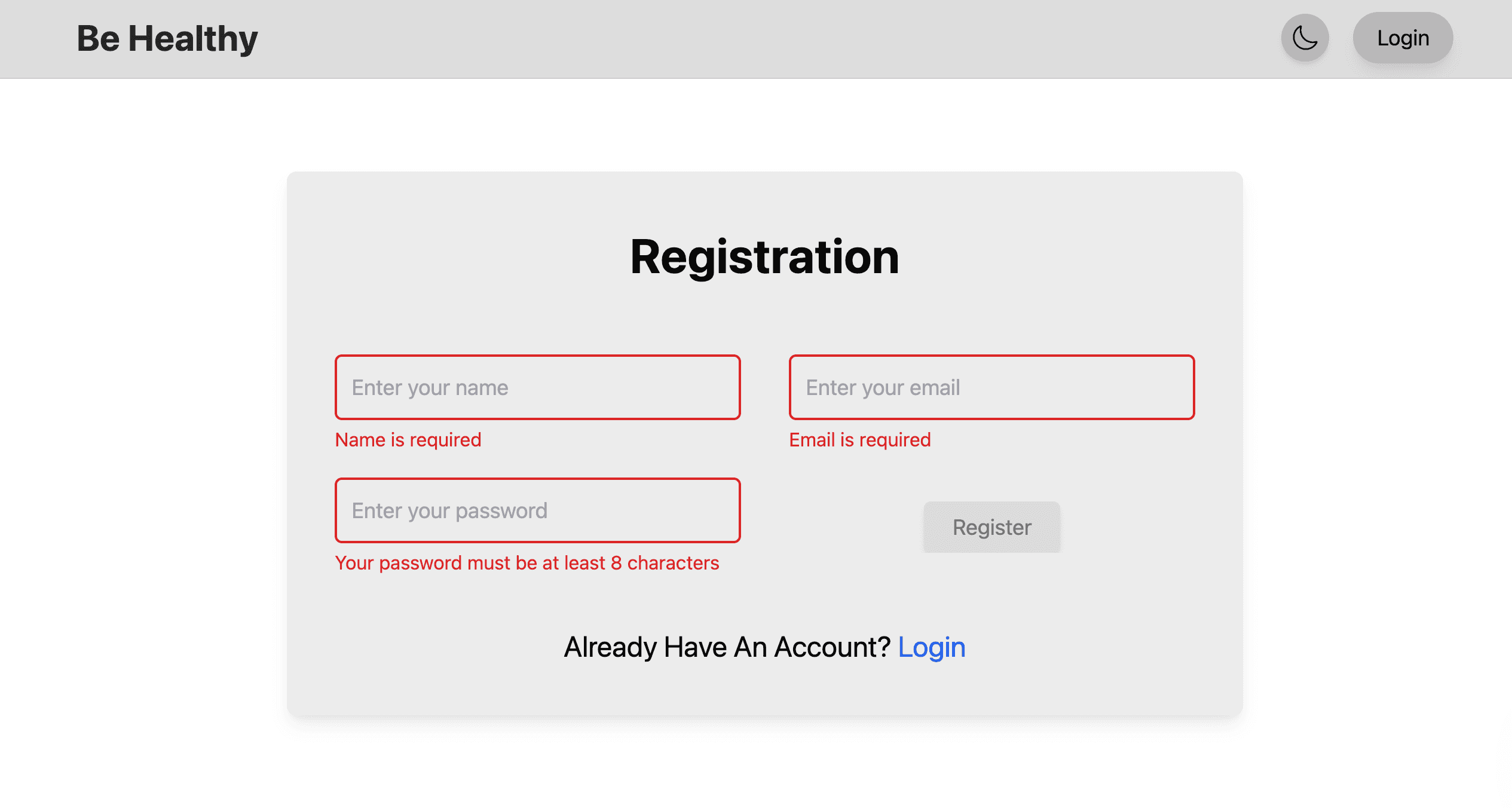
Task: Click the Name is required error message
Action: point(408,440)
